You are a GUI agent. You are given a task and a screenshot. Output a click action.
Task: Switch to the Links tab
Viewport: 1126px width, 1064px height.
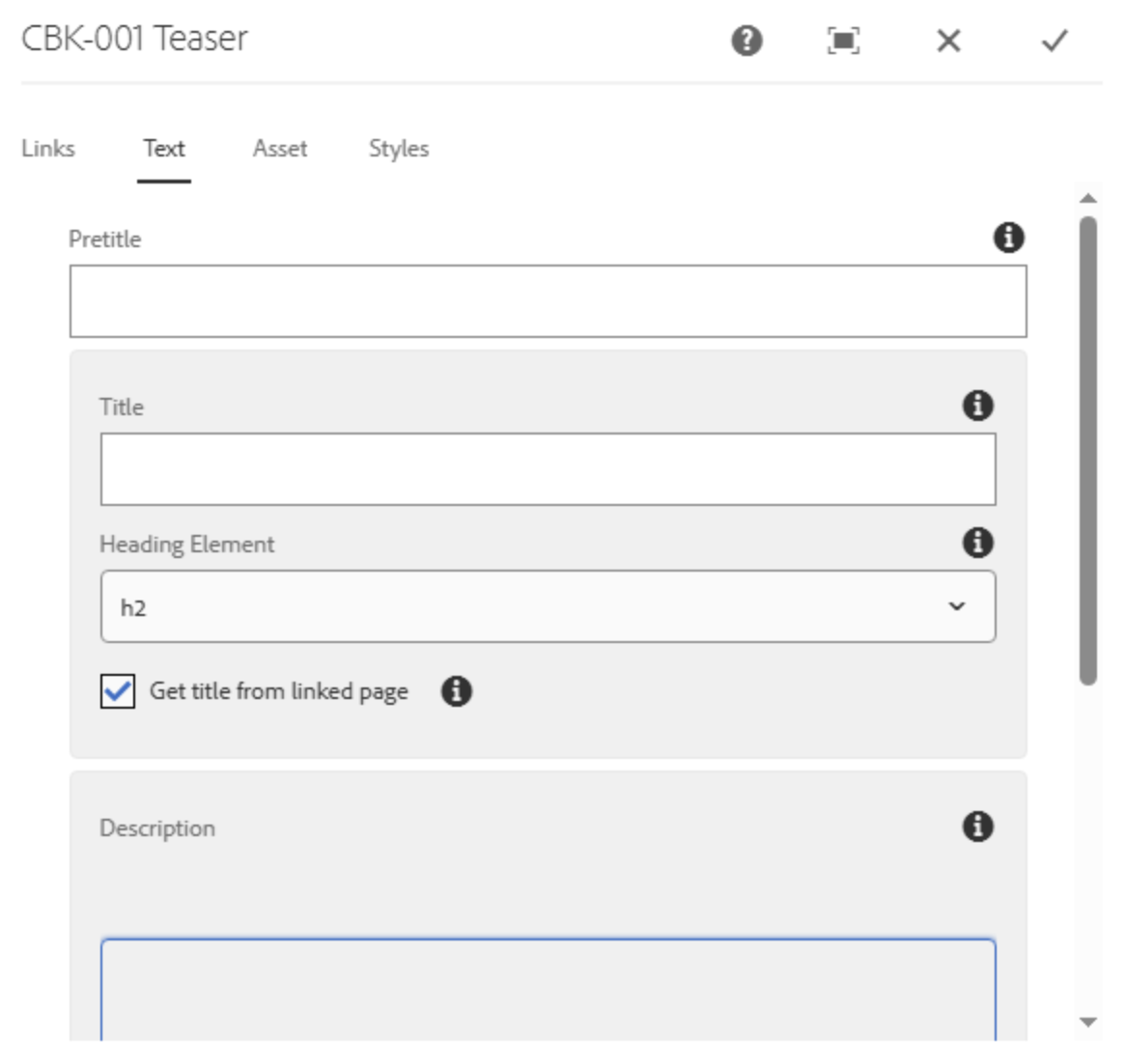pyautogui.click(x=48, y=149)
